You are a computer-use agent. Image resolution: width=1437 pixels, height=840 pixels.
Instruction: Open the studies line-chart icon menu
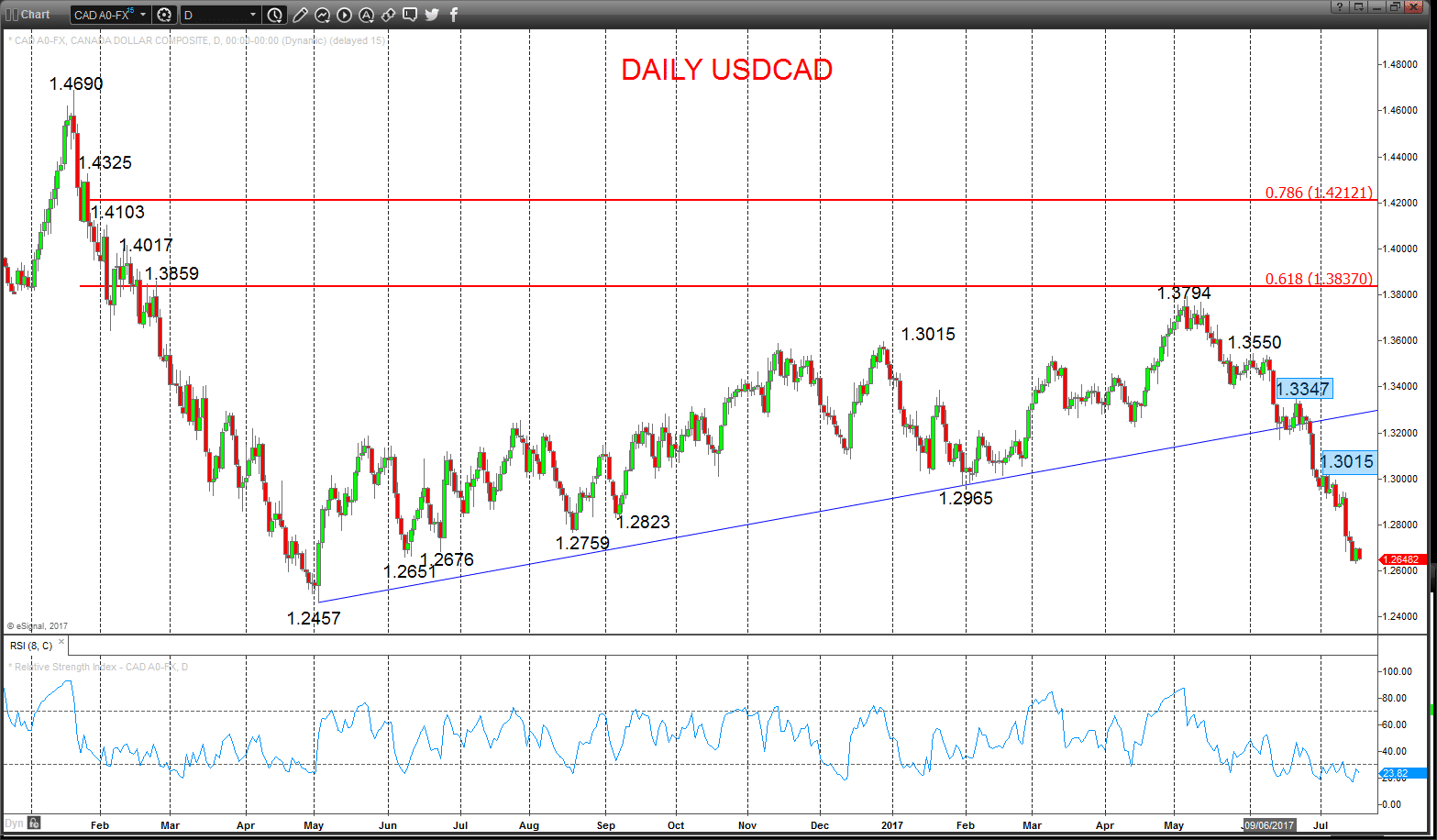[323, 15]
